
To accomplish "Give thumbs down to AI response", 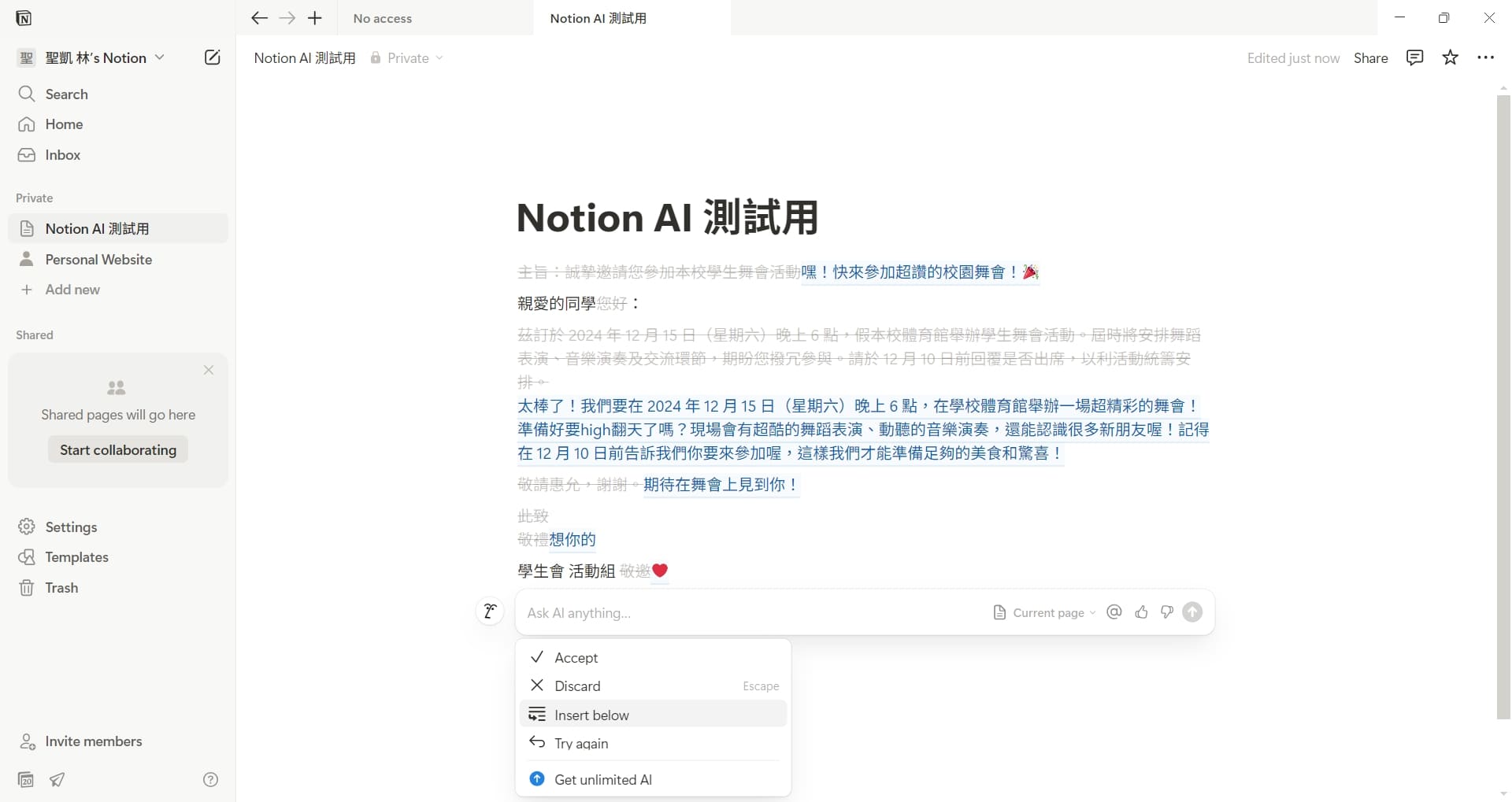I will (1167, 612).
